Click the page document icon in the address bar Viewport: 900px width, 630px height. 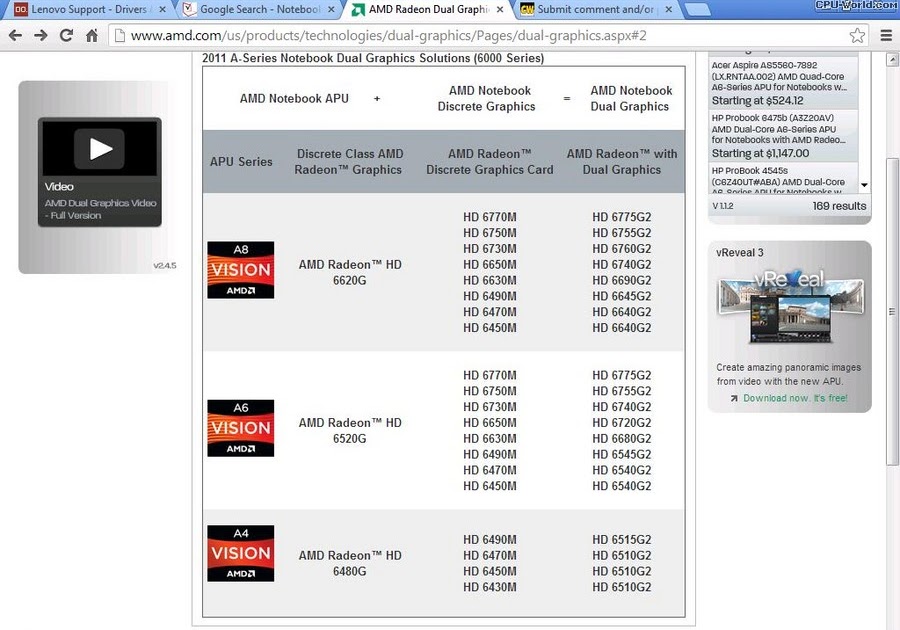(119, 36)
